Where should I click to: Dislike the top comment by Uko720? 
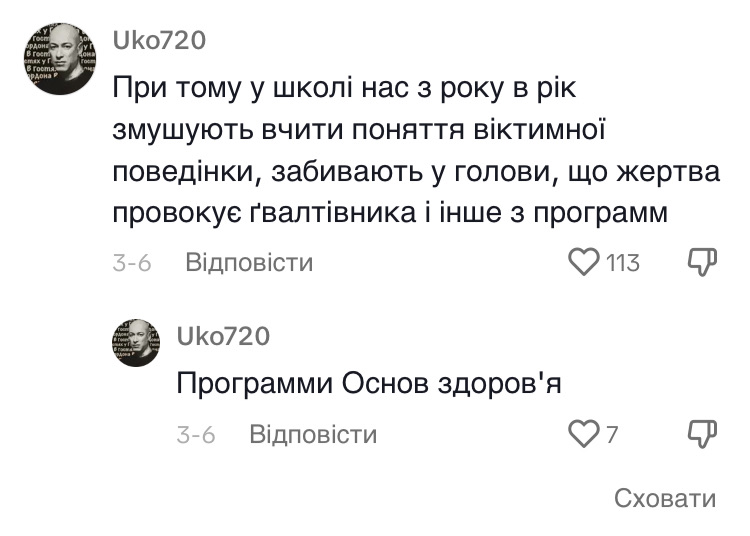[703, 262]
